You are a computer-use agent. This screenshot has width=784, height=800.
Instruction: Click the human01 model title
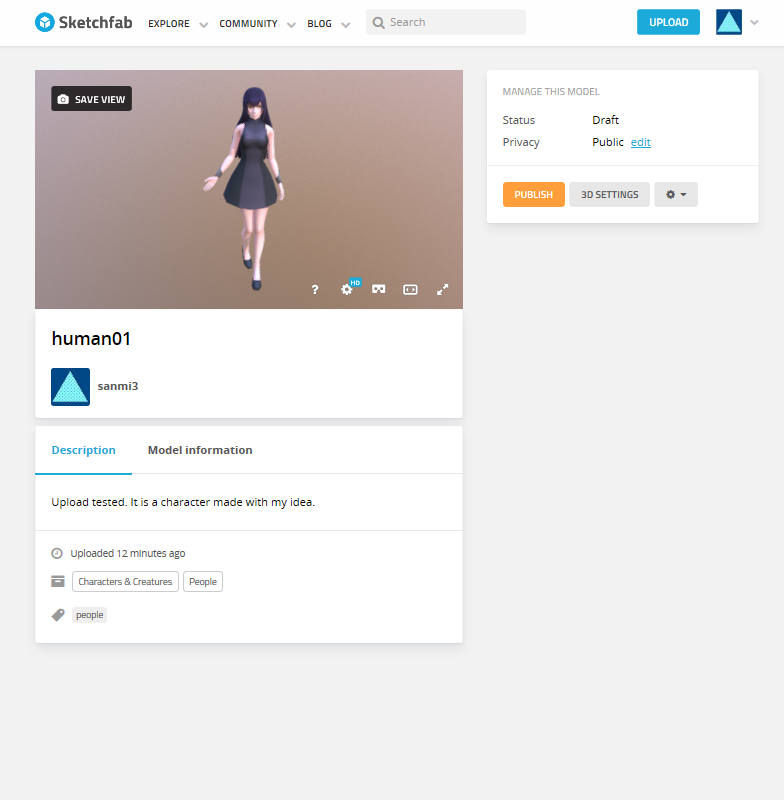pos(91,338)
